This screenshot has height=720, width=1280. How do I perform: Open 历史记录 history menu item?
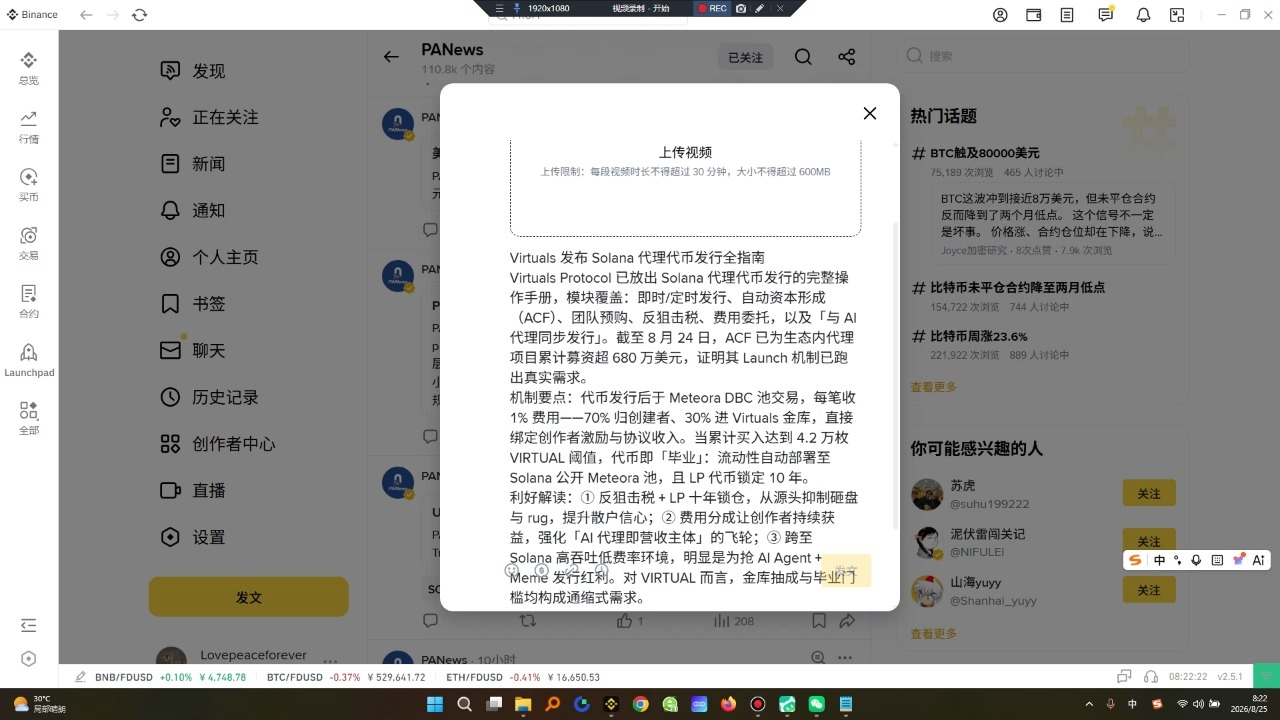209,397
